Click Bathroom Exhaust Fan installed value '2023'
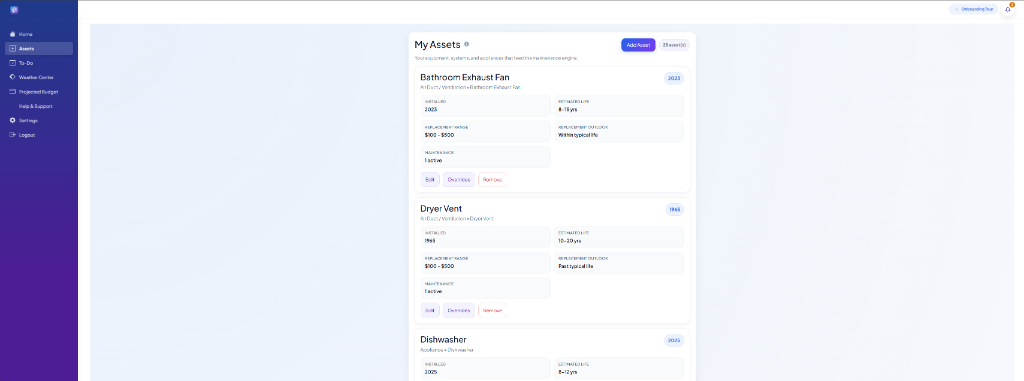 [x=430, y=109]
